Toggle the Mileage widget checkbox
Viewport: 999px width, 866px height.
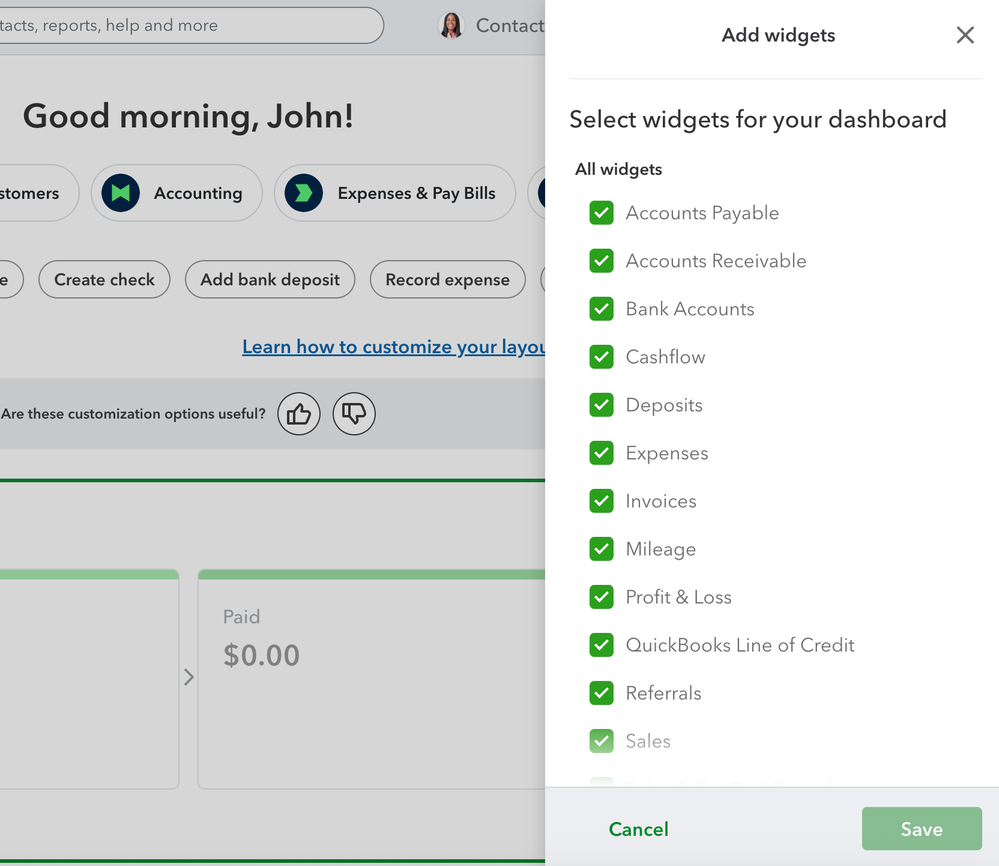(601, 549)
